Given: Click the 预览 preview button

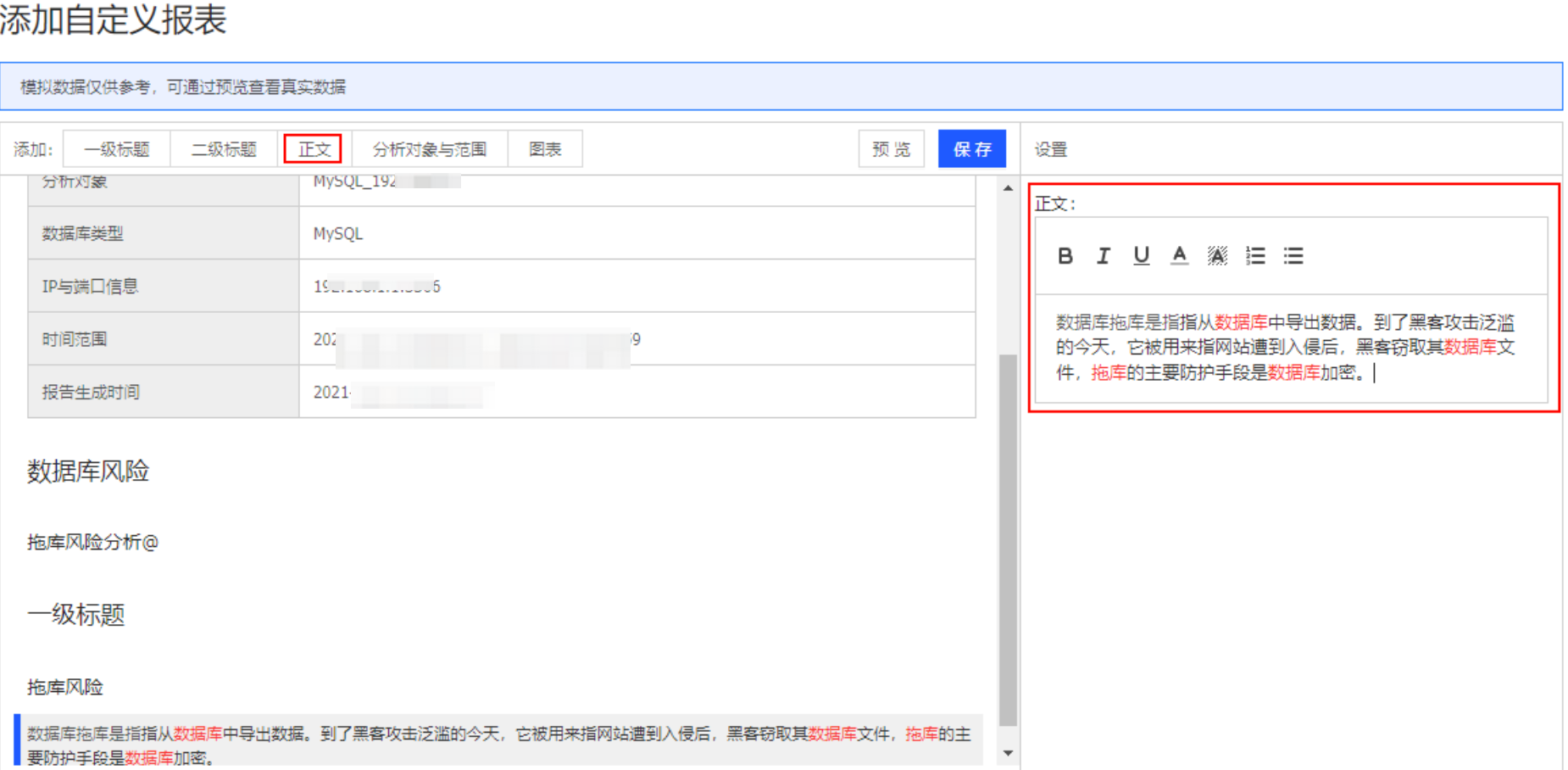Looking at the screenshot, I should 891,149.
